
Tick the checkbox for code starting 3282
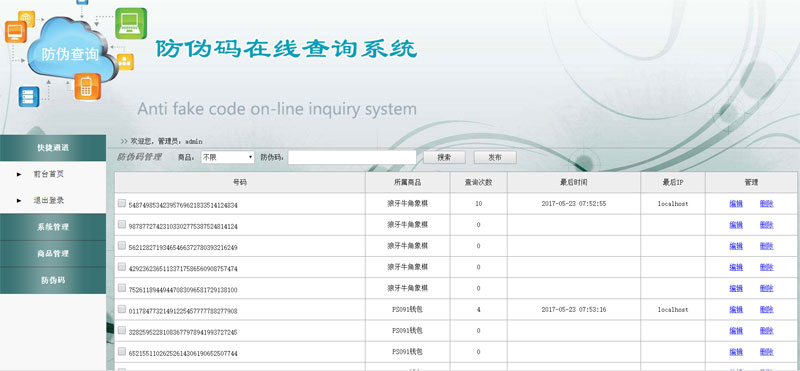(x=122, y=330)
